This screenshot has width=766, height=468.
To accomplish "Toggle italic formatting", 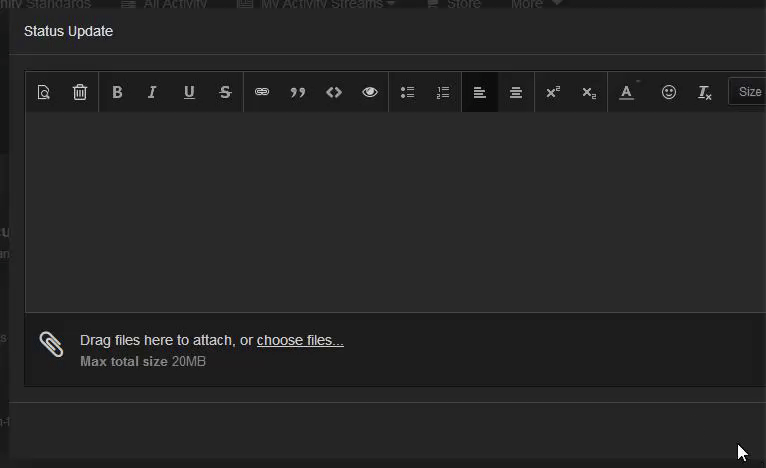I will tap(152, 92).
